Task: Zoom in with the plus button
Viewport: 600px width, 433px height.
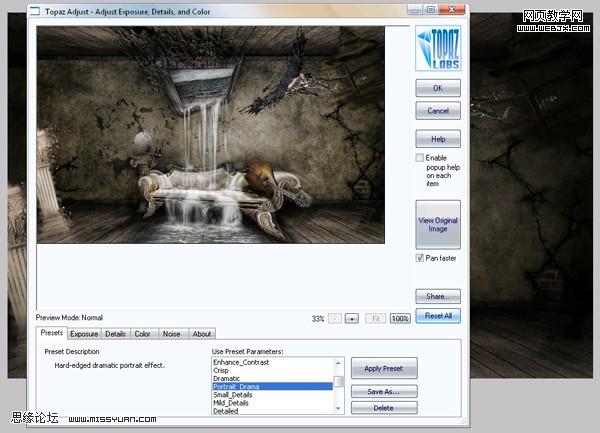Action: tap(352, 318)
